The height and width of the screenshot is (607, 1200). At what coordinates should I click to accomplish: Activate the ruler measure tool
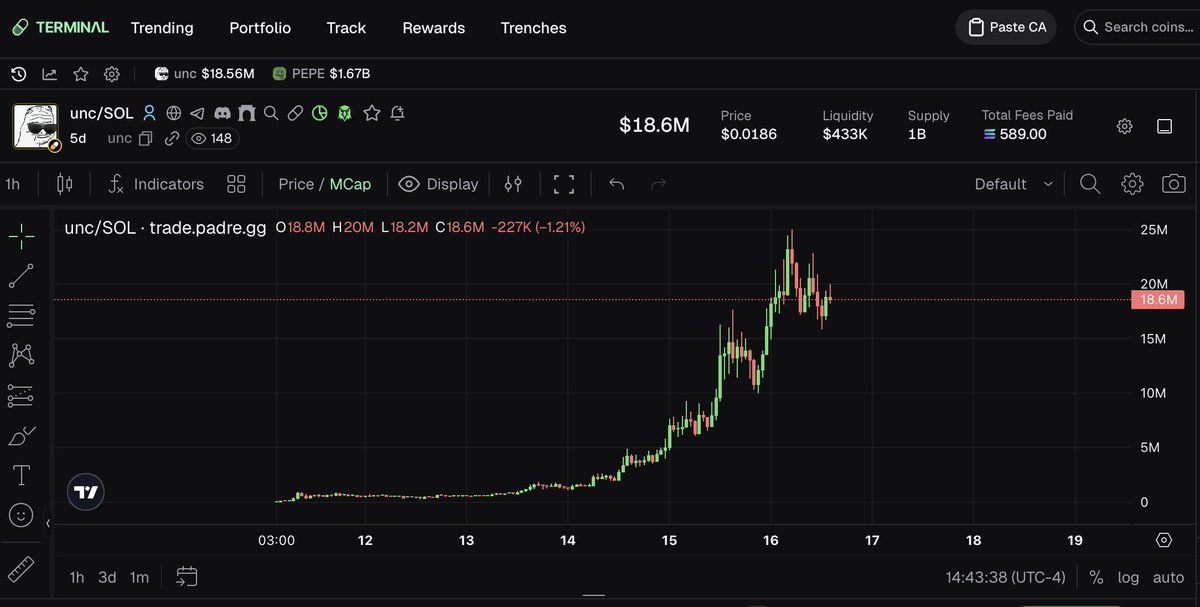pyautogui.click(x=21, y=568)
